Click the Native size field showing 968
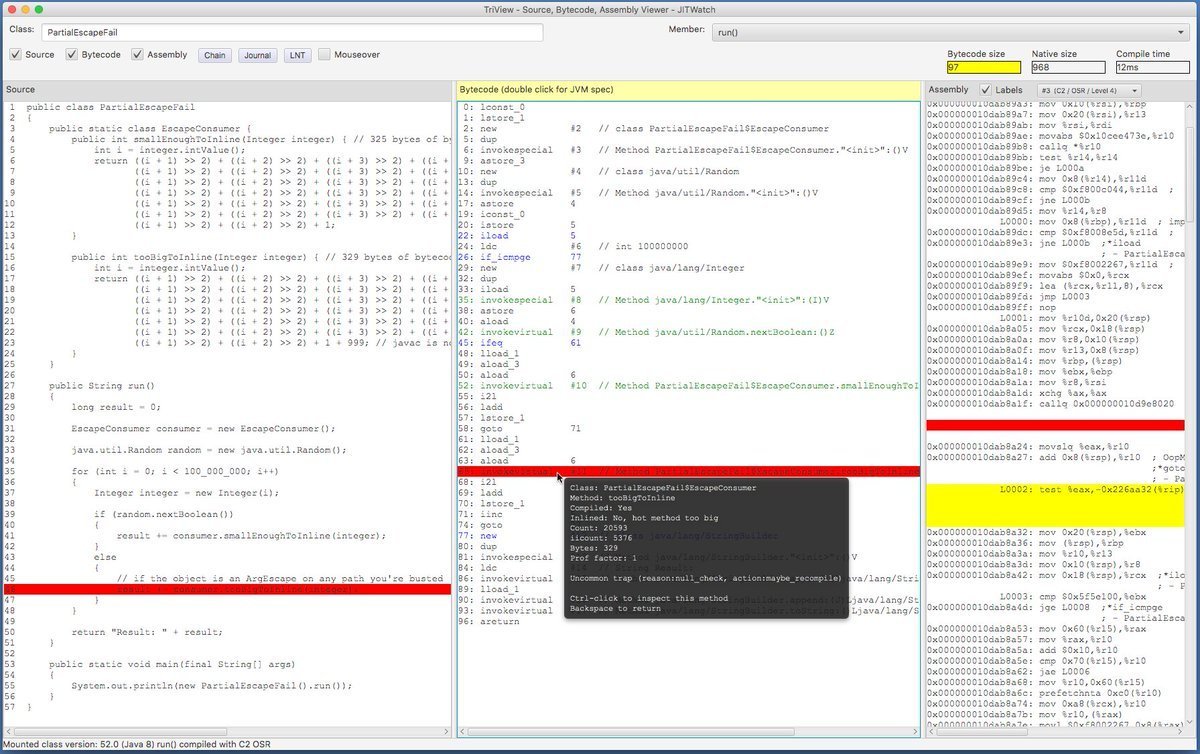The image size is (1200, 754). pos(1068,68)
